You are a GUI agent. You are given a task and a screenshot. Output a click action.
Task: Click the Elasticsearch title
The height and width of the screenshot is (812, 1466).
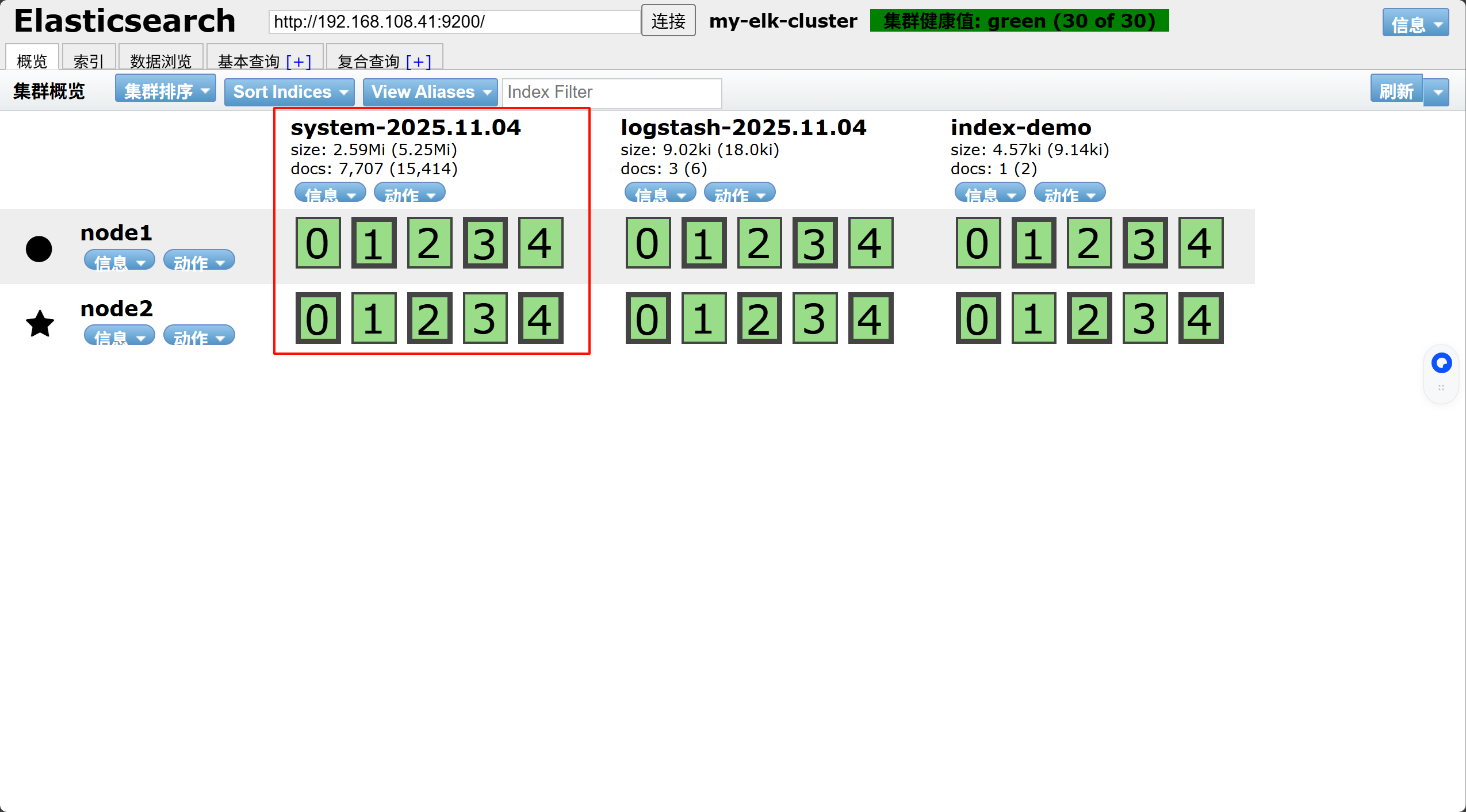point(125,21)
